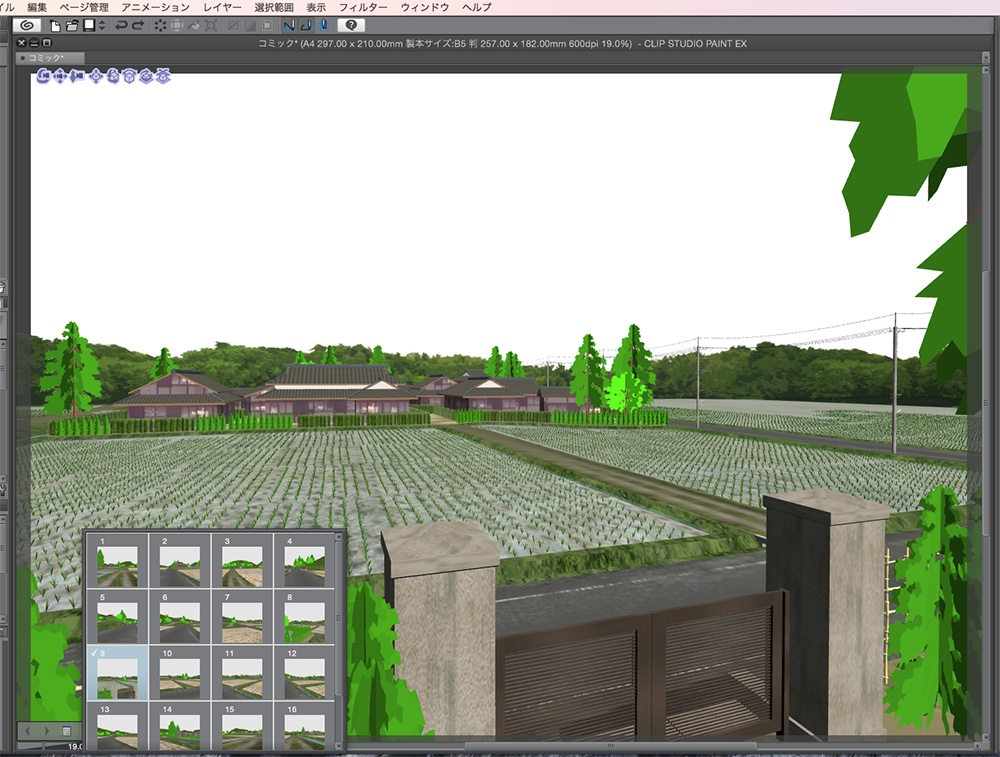Select the camera pan tool on canvas
Screen dimensions: 1000x757
(60, 76)
